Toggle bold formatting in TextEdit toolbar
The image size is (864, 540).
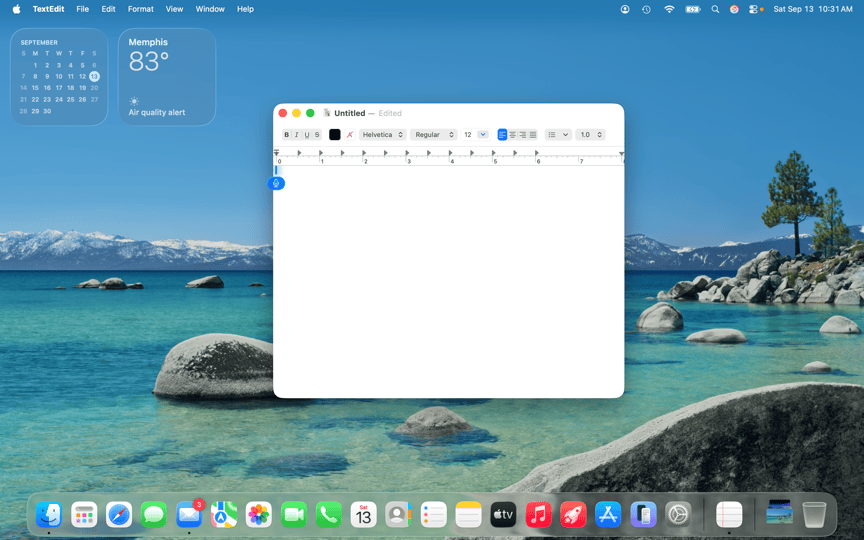tap(287, 134)
